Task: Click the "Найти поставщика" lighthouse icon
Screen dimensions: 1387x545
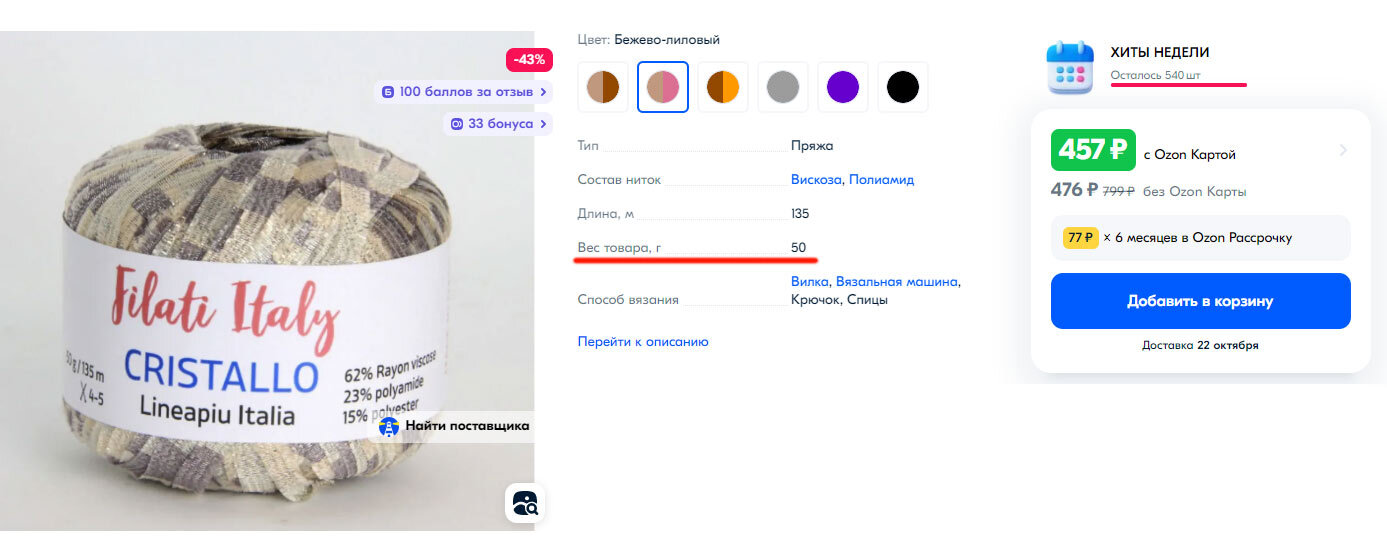Action: (389, 426)
